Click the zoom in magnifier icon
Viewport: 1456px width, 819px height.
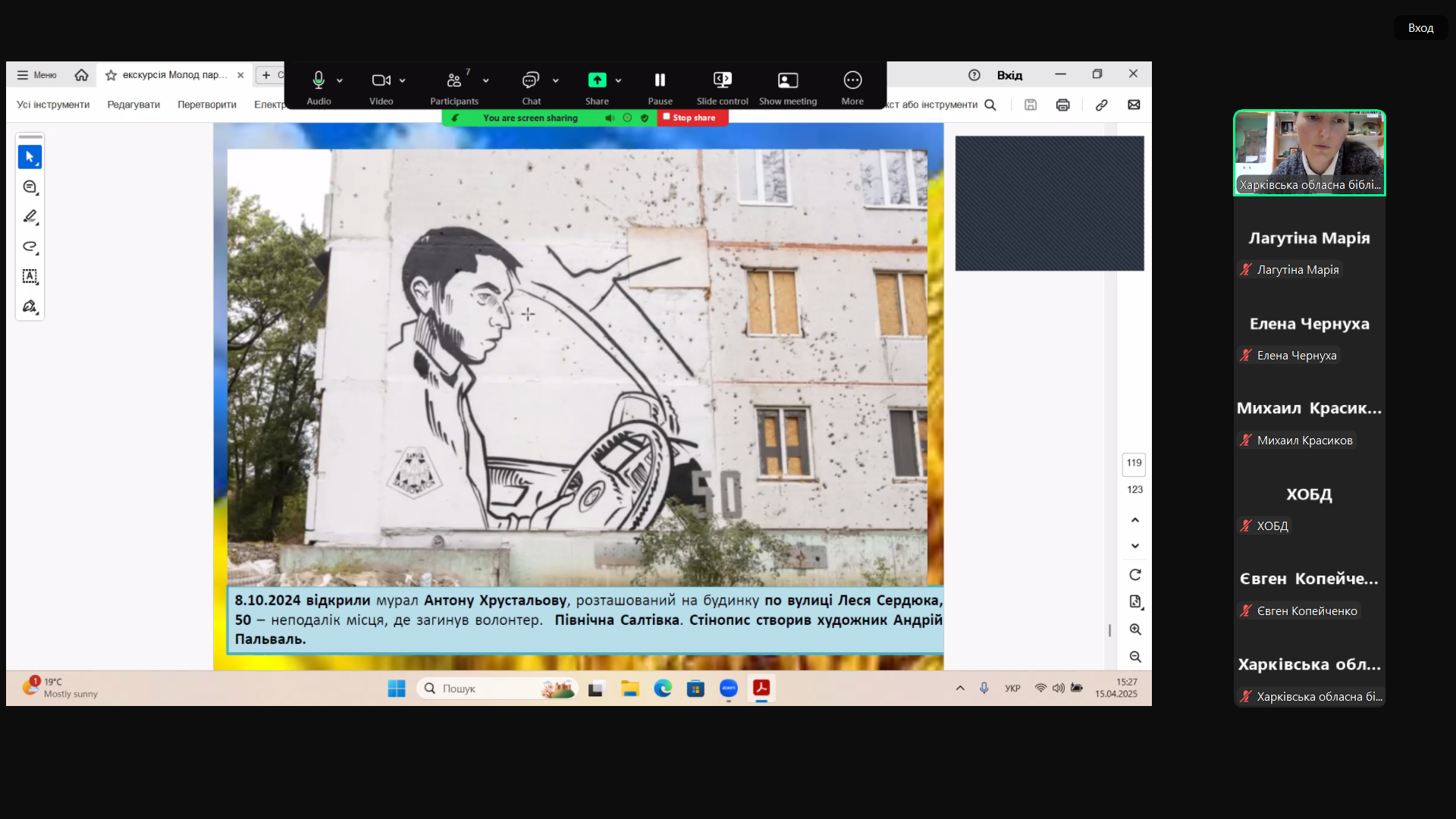point(1135,629)
